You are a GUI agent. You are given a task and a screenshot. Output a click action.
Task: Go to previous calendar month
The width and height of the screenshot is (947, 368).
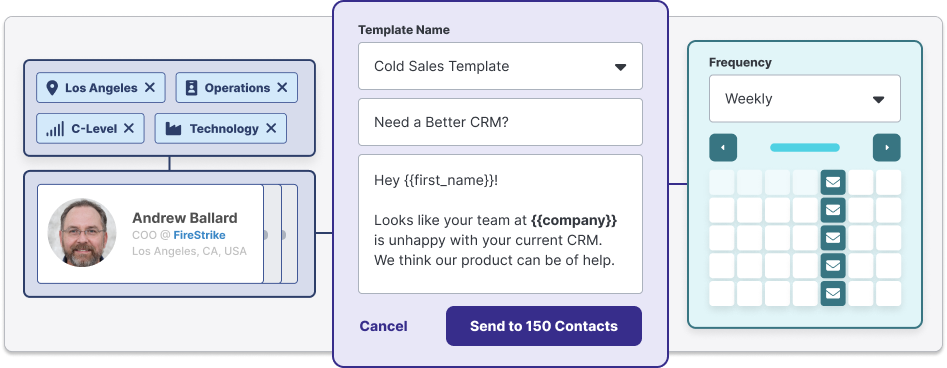click(723, 147)
